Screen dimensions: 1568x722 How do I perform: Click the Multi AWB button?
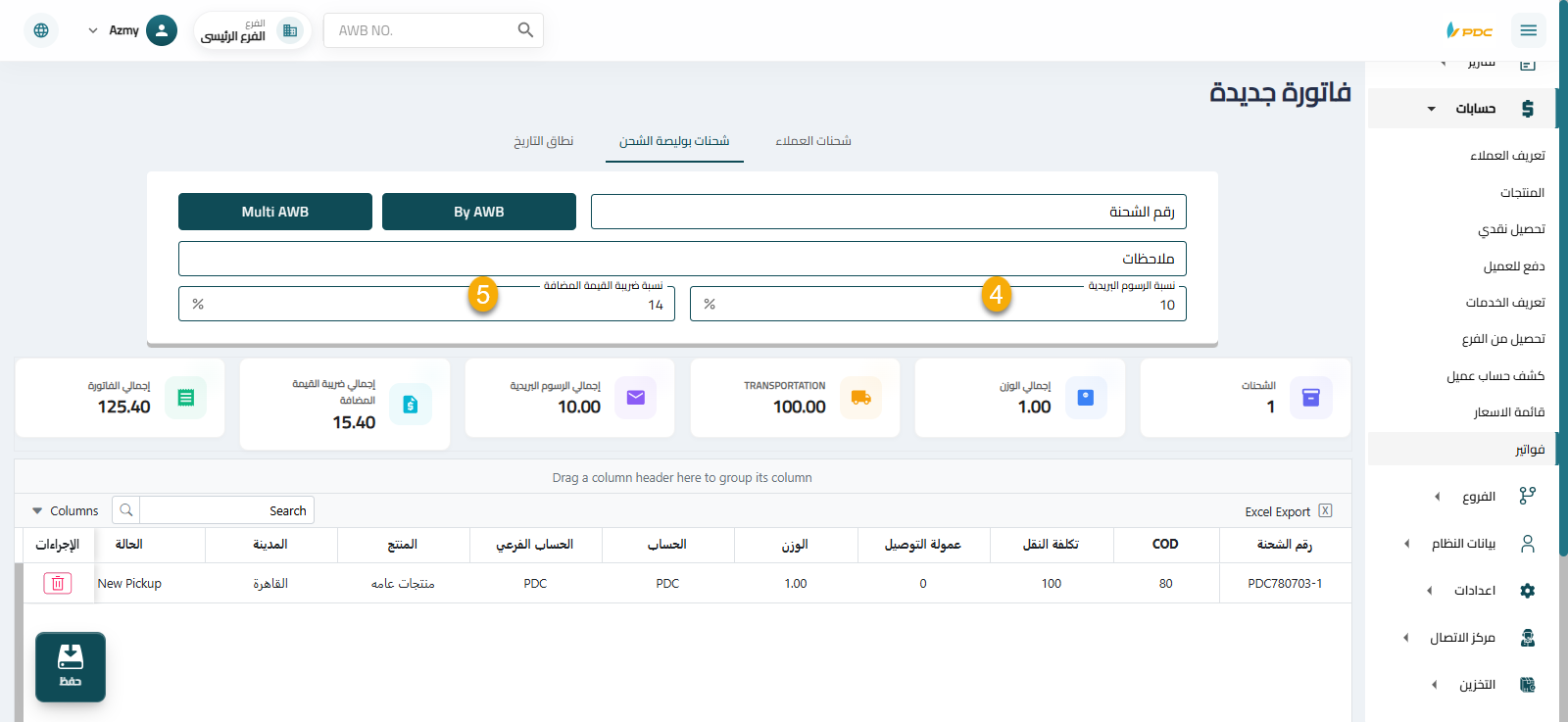point(275,212)
